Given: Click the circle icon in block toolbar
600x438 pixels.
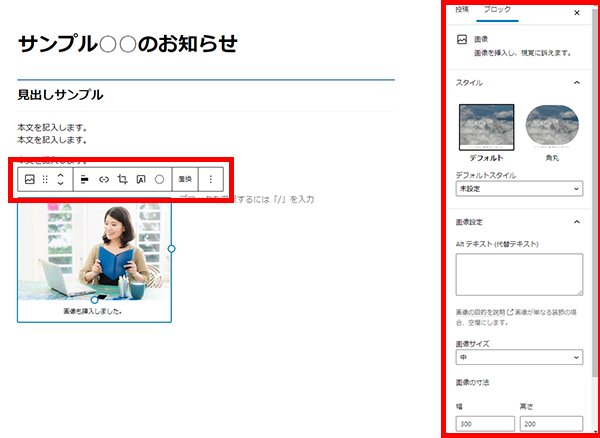Looking at the screenshot, I should pos(159,180).
